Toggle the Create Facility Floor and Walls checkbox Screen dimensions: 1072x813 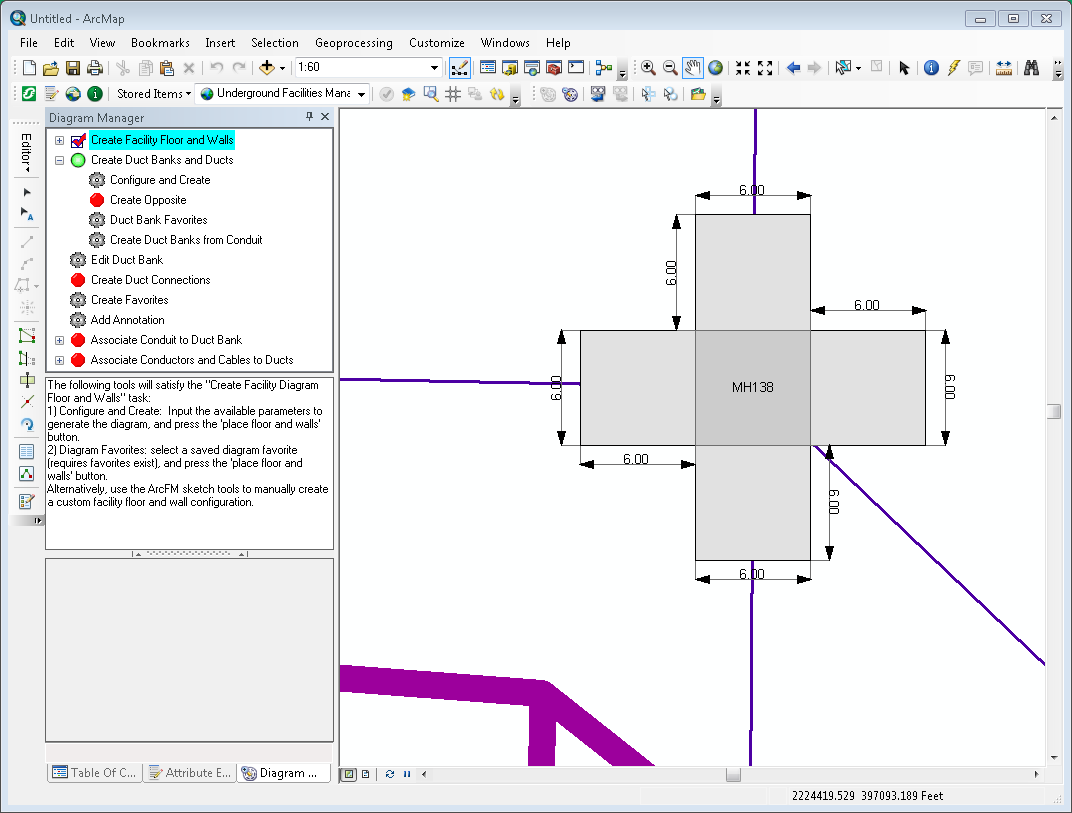coord(78,140)
